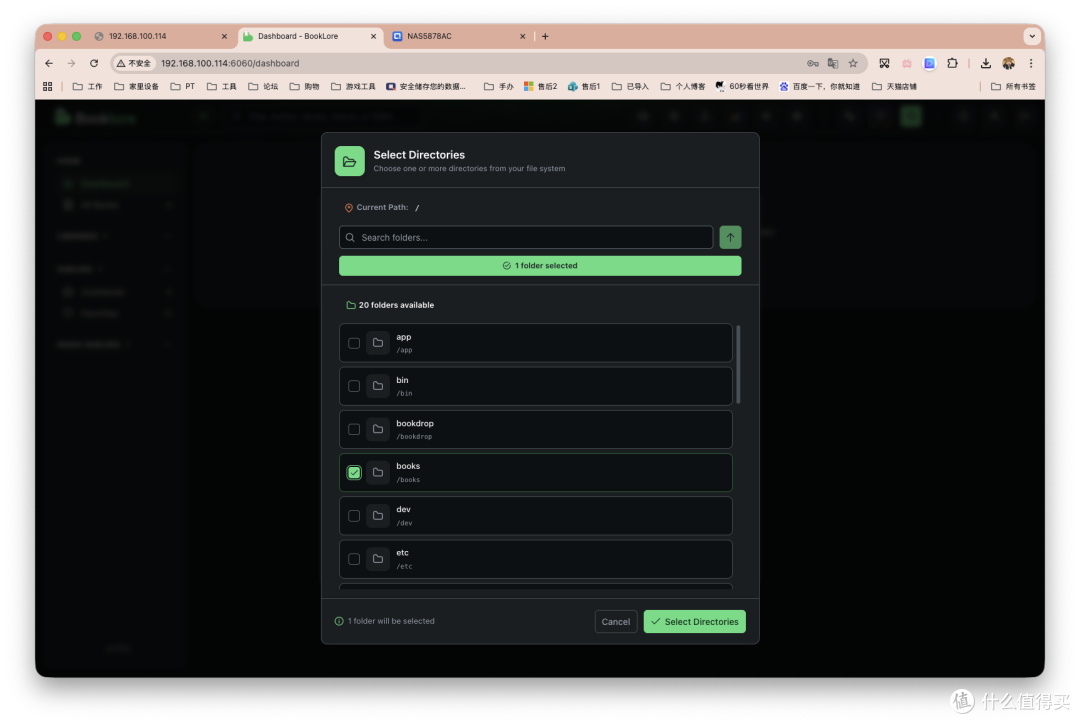Check the app folder checkbox
This screenshot has width=1080, height=724.
354,343
